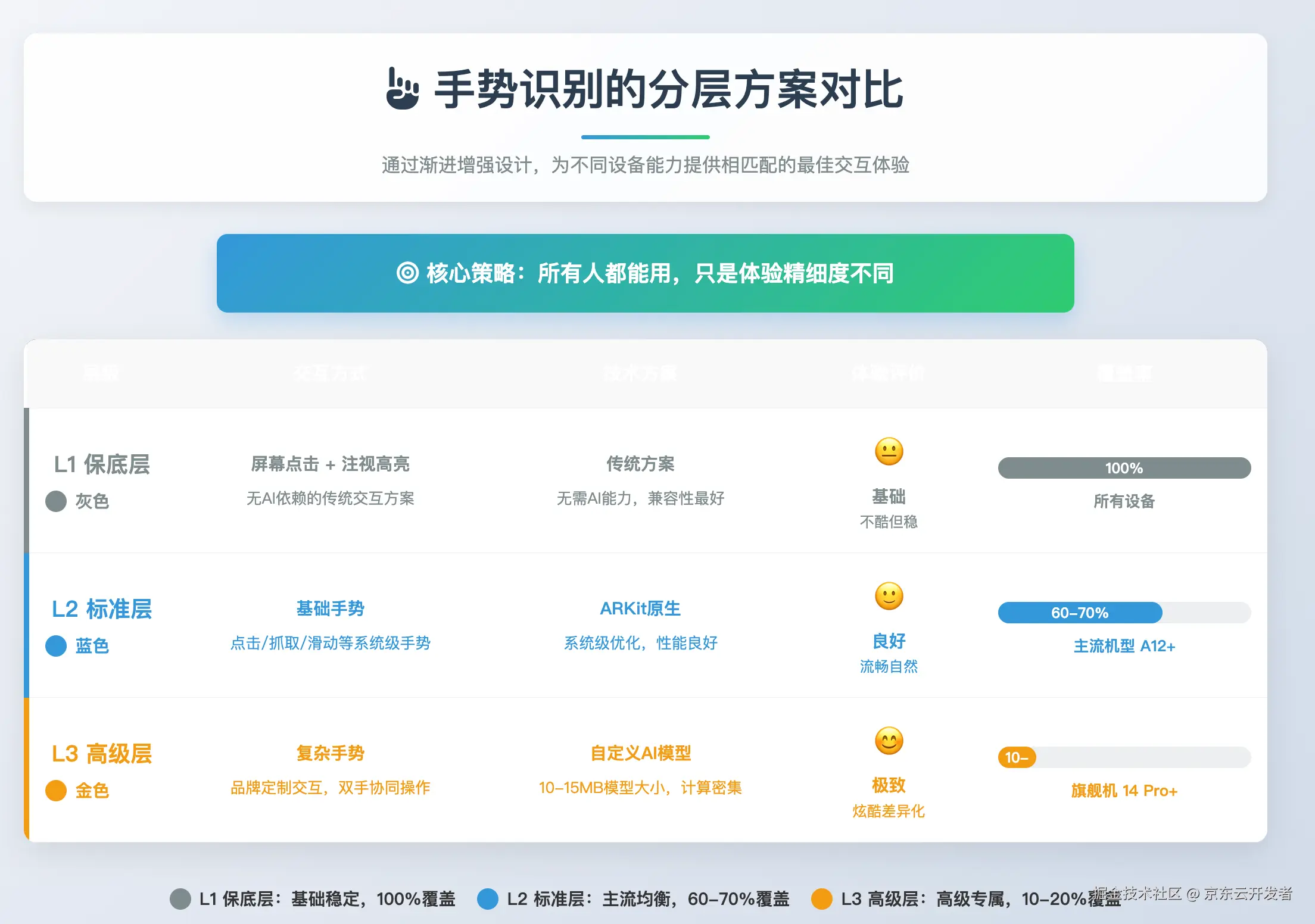1315x924 pixels.
Task: Click the gold dot beside L3 高级层
Action: (x=55, y=791)
